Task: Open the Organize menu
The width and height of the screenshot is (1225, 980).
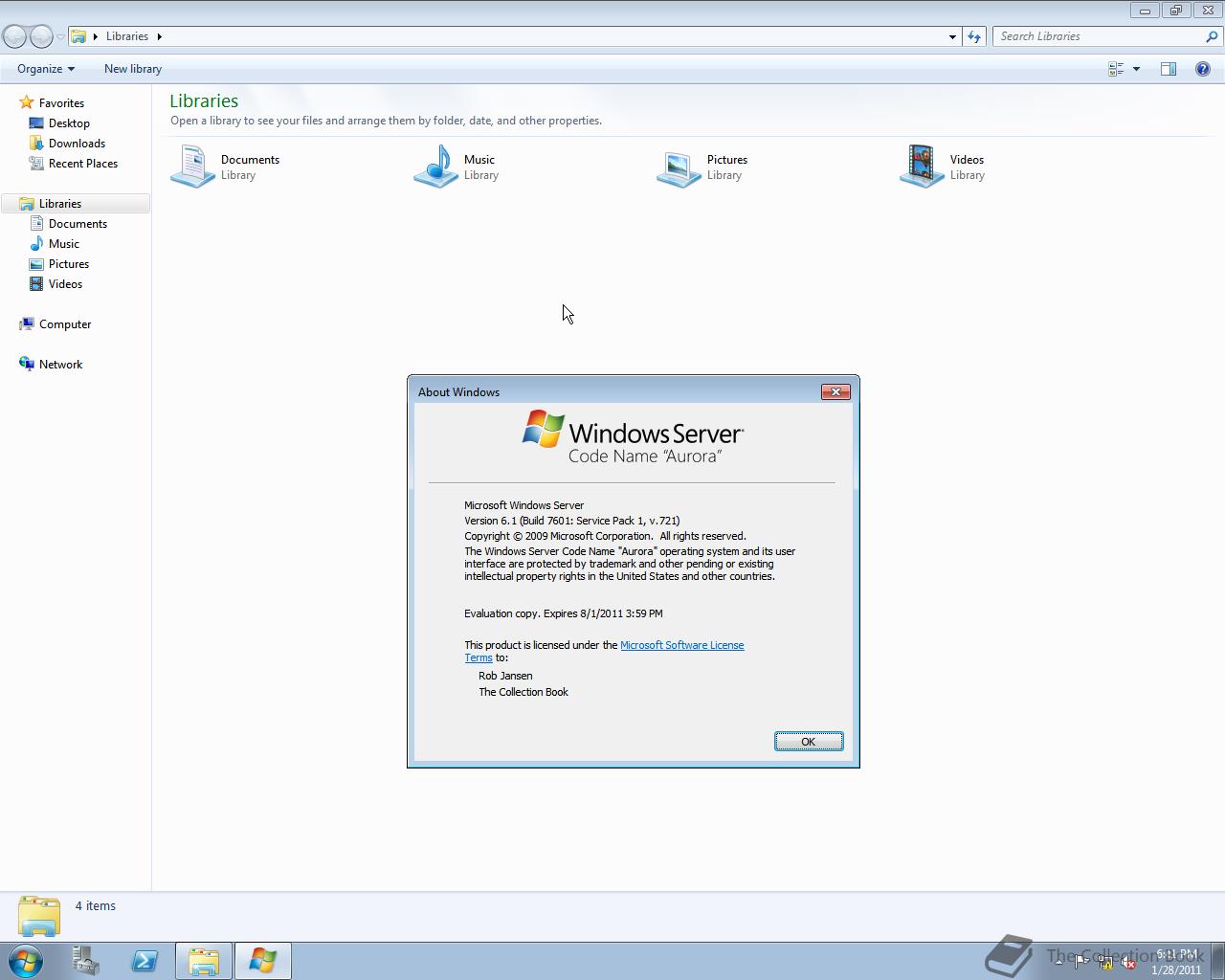Action: [x=46, y=69]
